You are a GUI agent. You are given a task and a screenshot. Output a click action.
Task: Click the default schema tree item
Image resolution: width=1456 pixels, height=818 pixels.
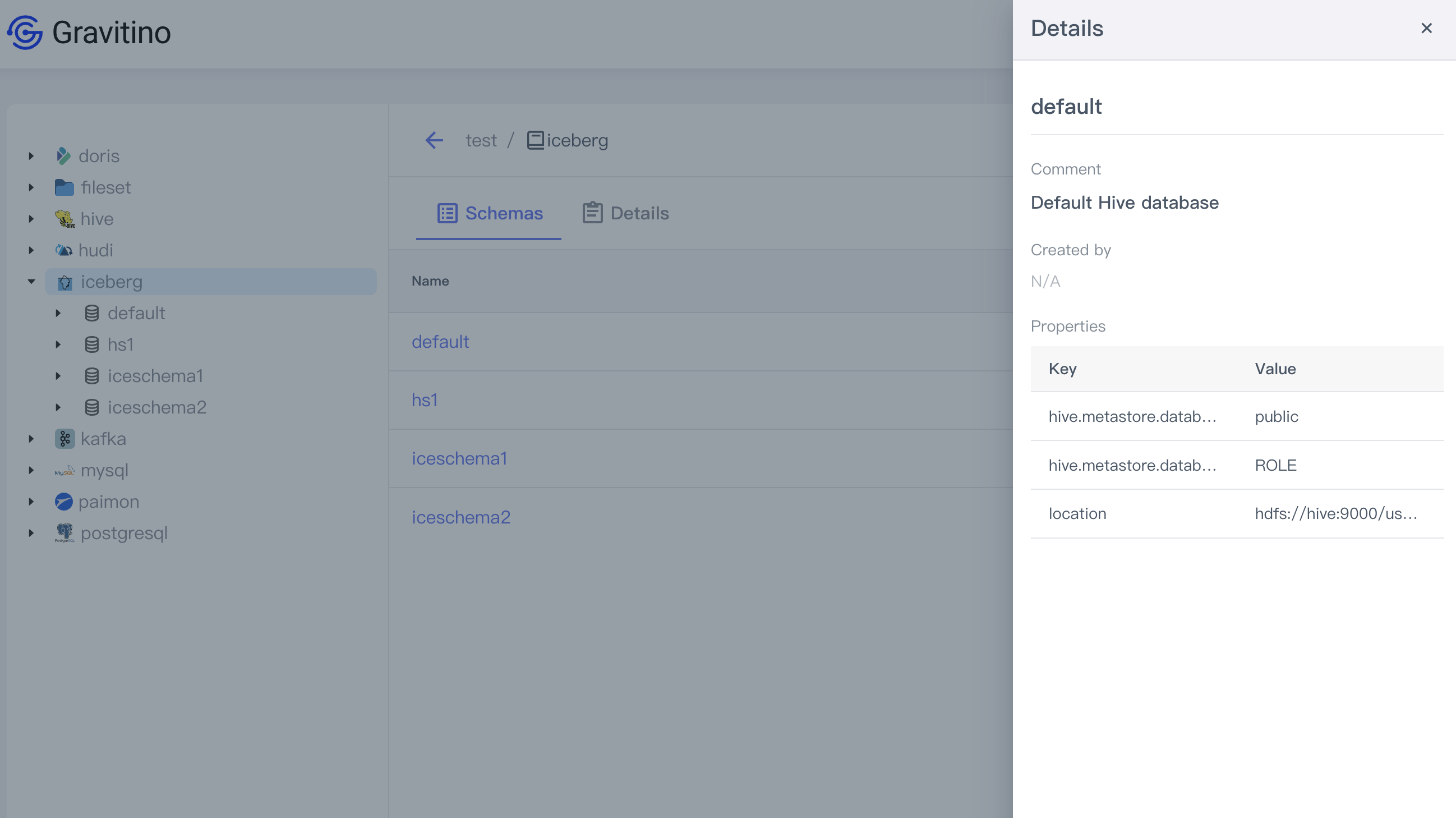(137, 313)
